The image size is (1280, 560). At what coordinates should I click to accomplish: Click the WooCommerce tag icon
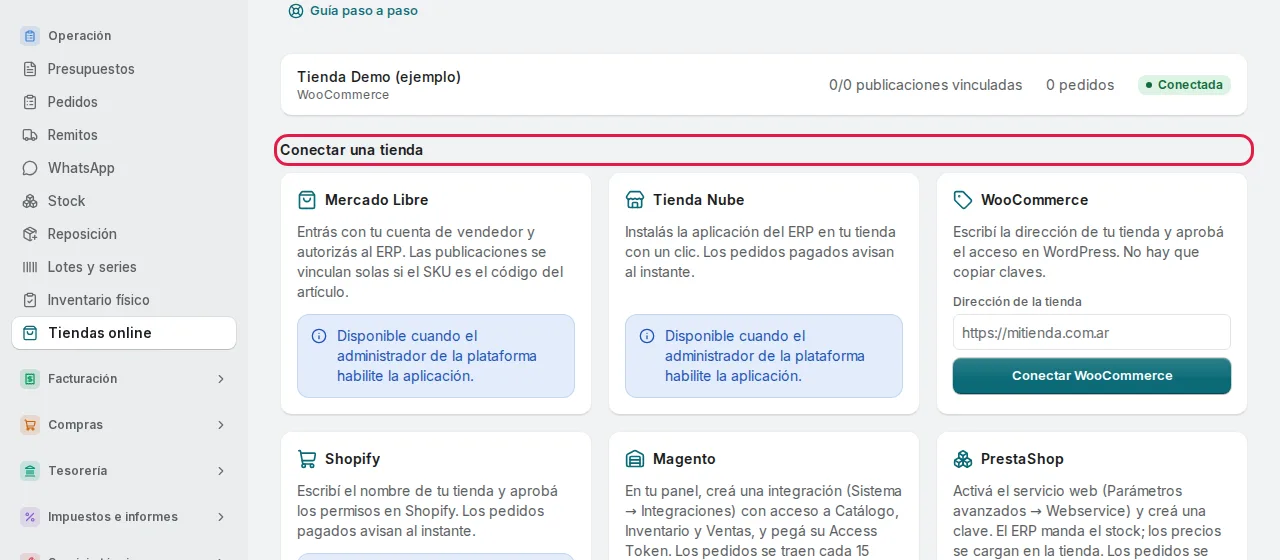coord(963,200)
